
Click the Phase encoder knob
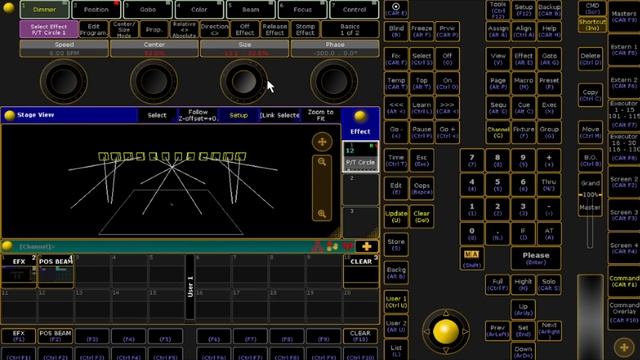pyautogui.click(x=334, y=81)
